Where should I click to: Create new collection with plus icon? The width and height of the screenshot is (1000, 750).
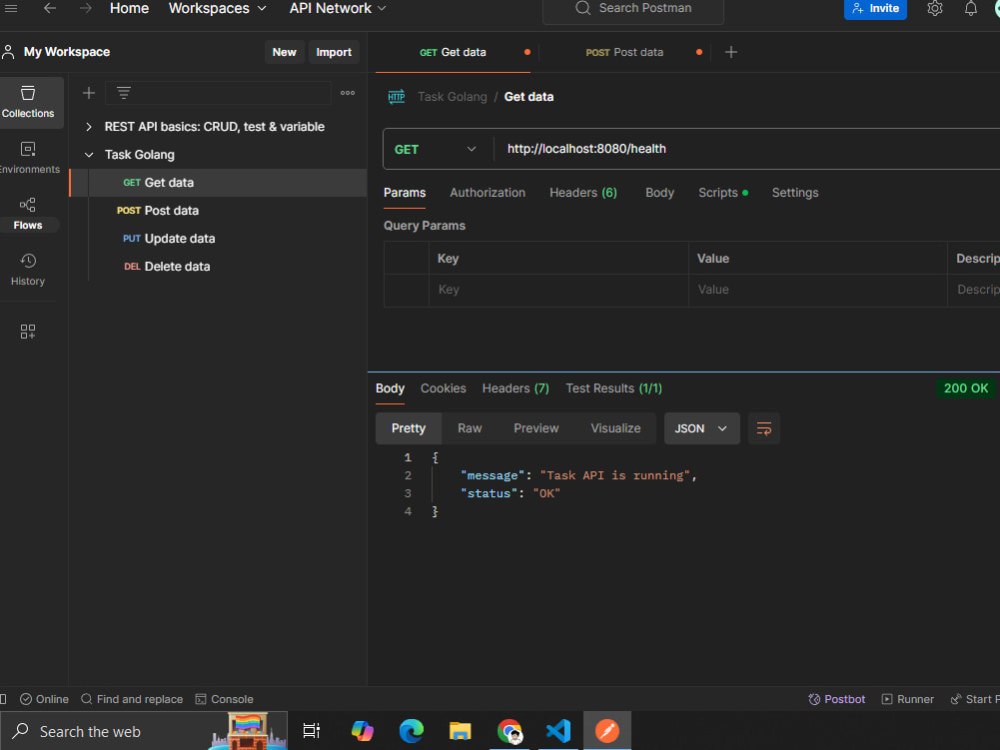(x=89, y=93)
